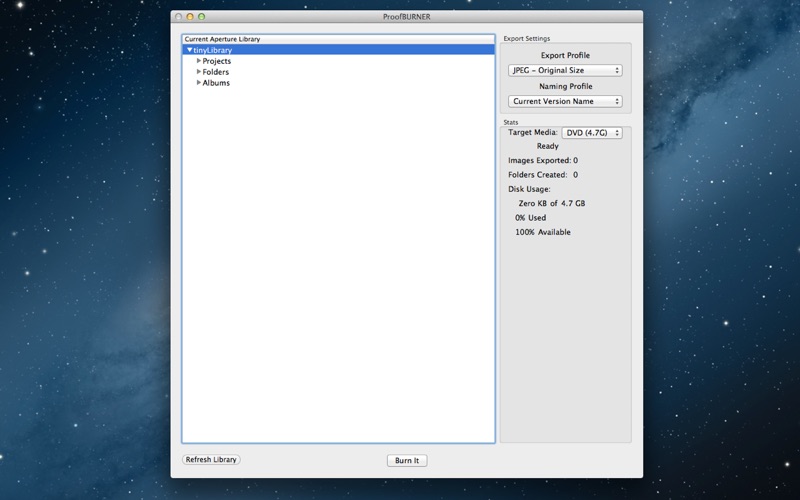Click the Target Media: label

click(533, 132)
